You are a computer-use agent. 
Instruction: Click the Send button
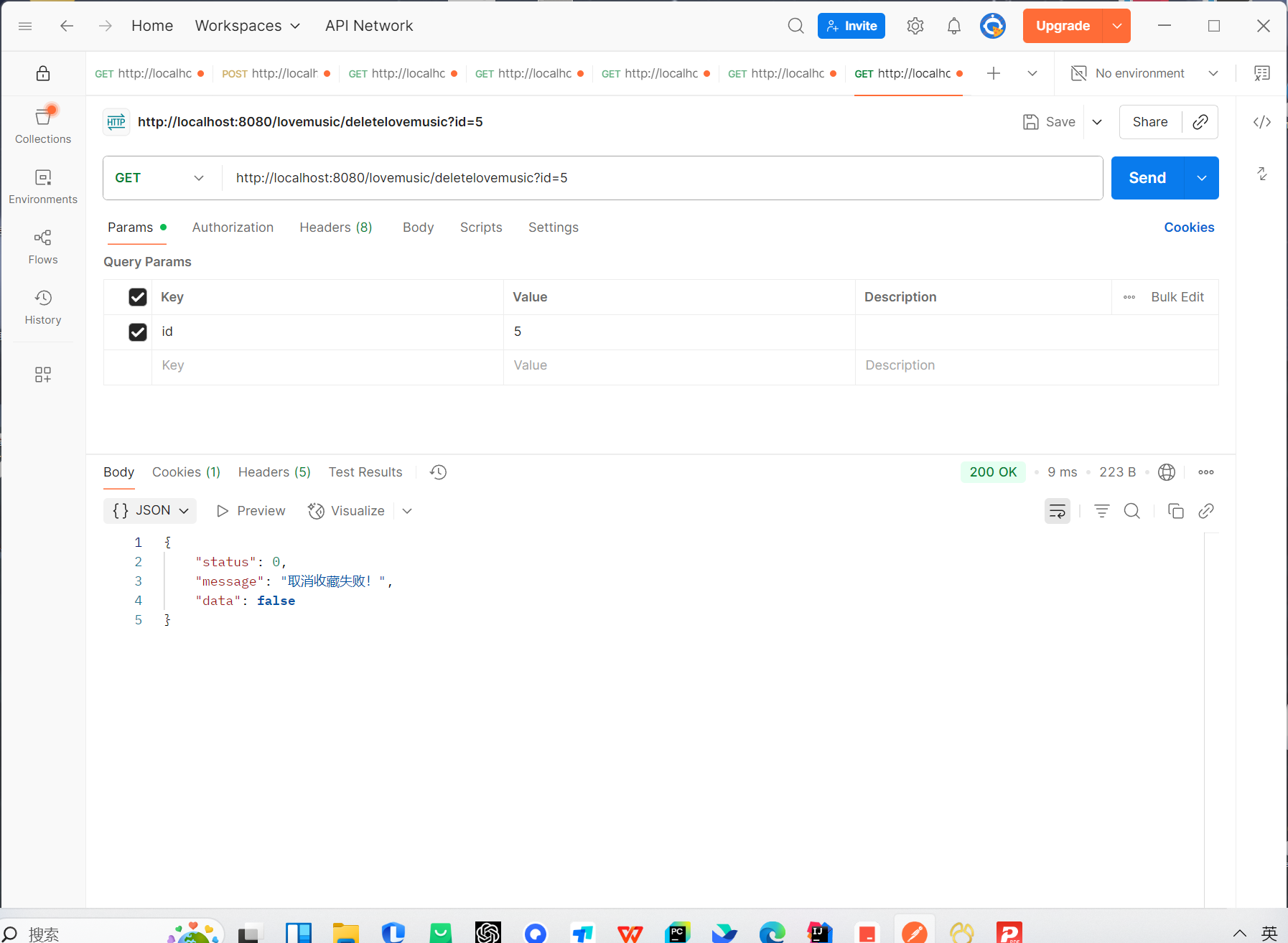pyautogui.click(x=1147, y=178)
